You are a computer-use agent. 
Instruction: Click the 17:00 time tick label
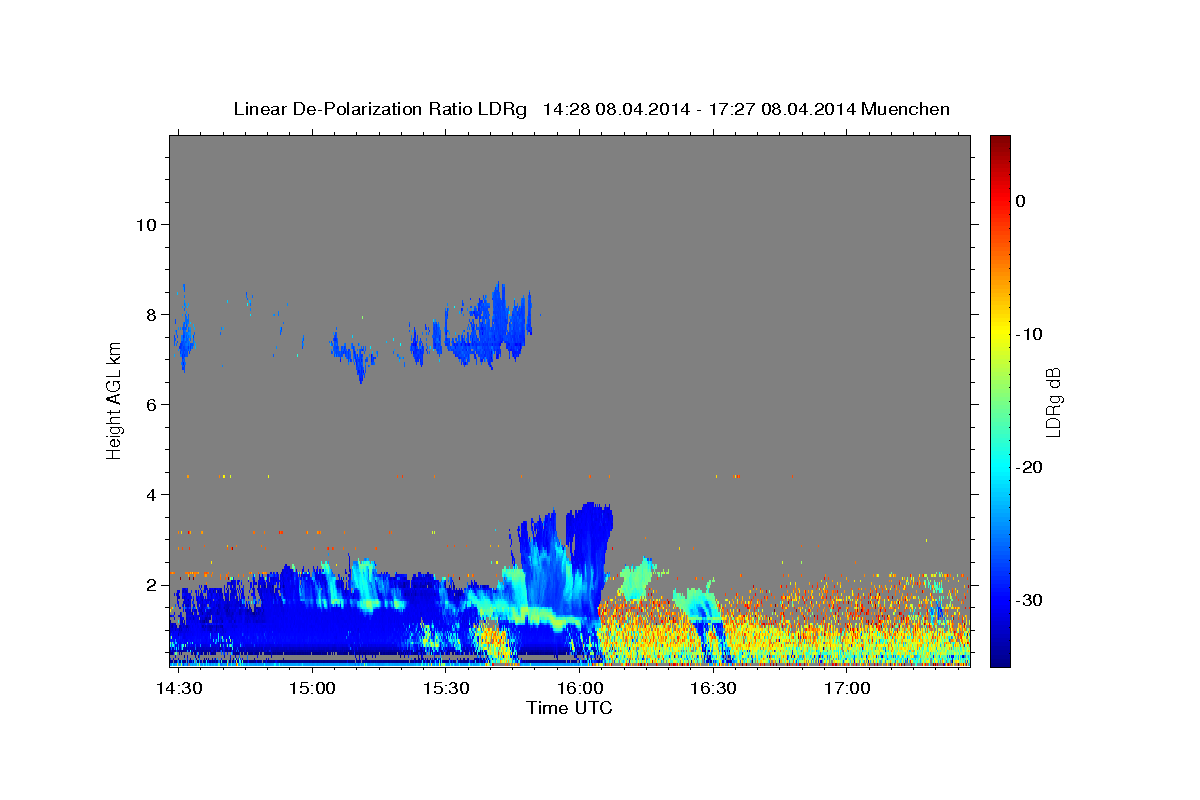click(x=847, y=688)
